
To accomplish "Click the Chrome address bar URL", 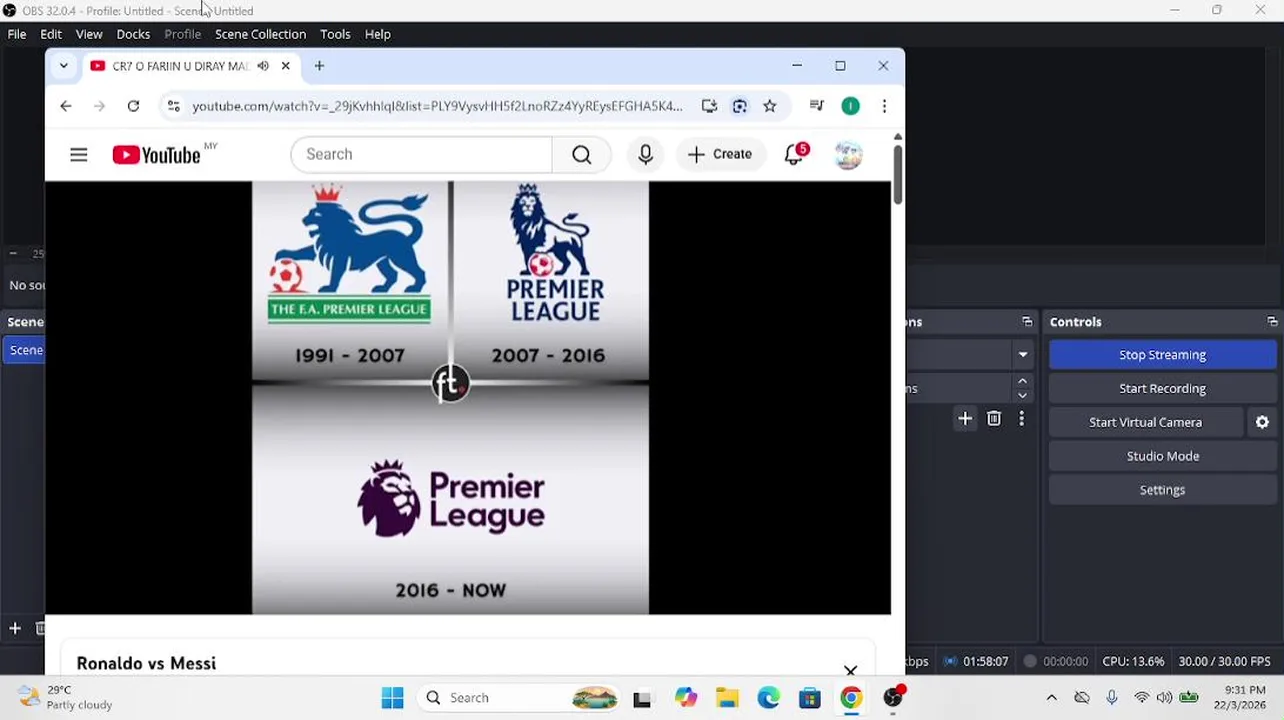I will pyautogui.click(x=437, y=106).
